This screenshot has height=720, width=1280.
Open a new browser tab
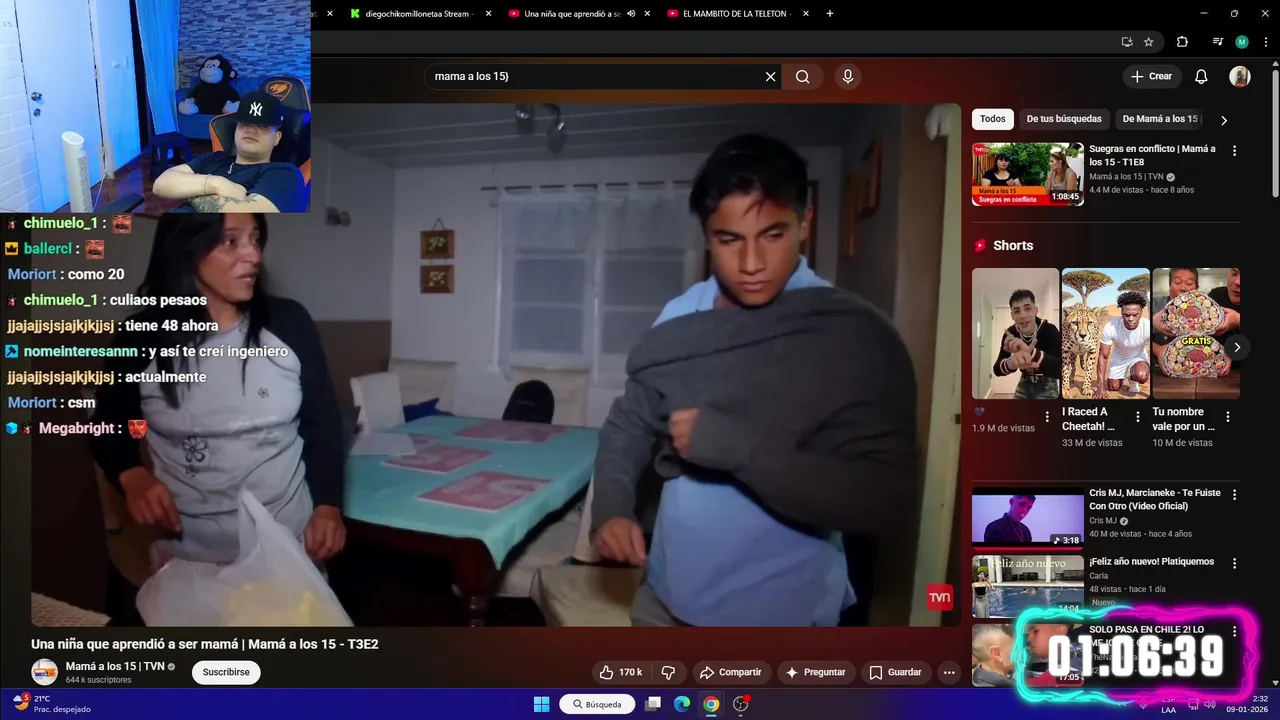830,14
